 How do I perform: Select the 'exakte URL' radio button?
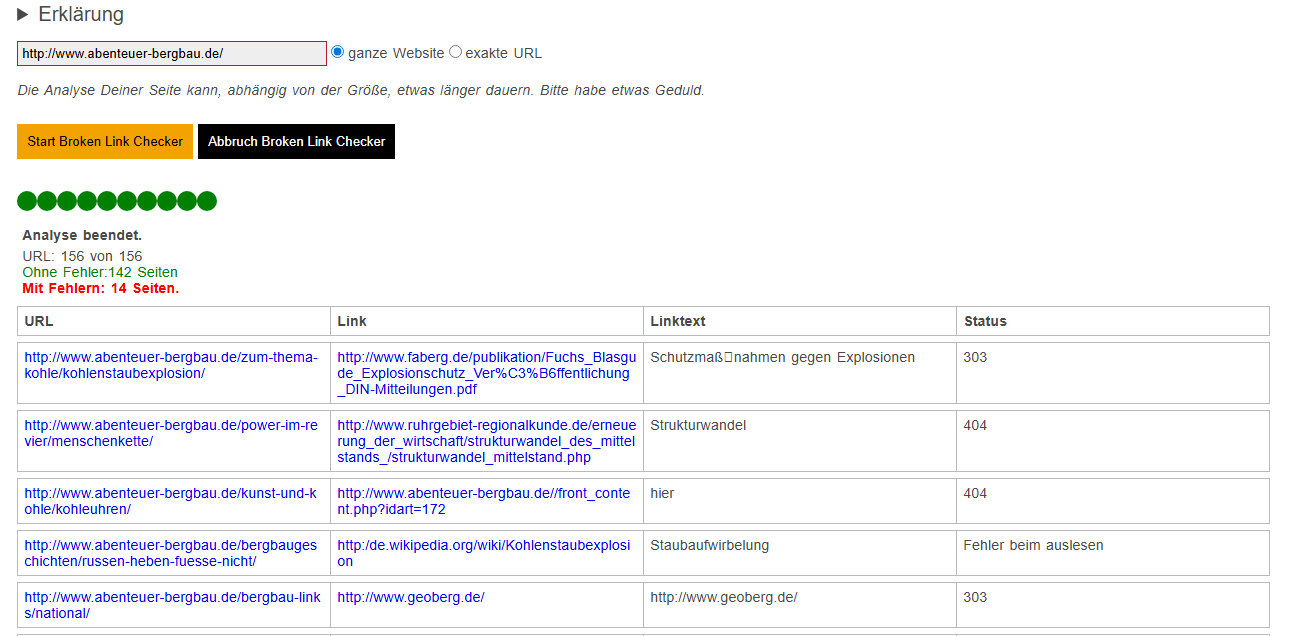[x=456, y=52]
